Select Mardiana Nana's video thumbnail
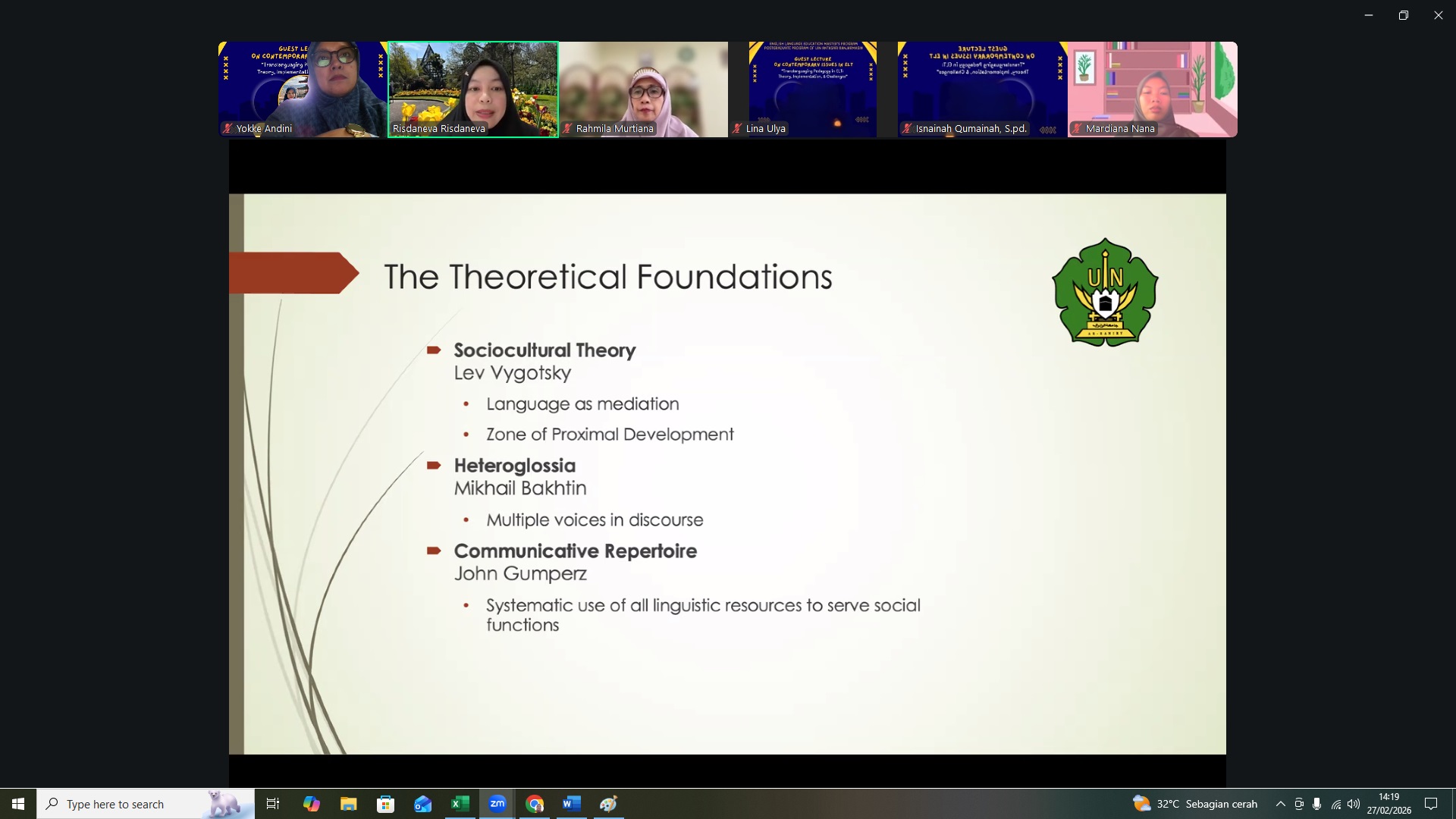The image size is (1456, 819). tap(1153, 89)
